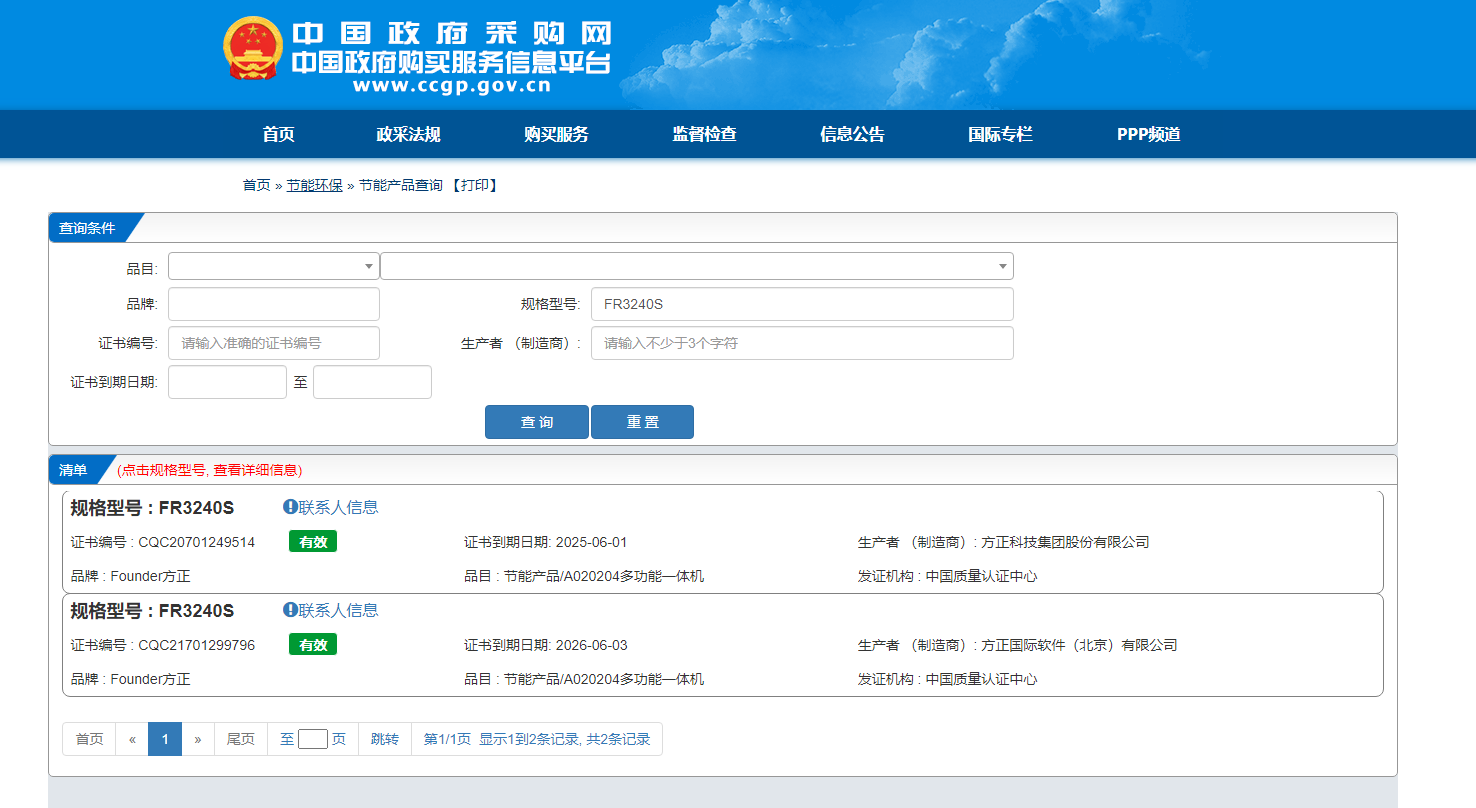Click the national emblem logo in header
The width and height of the screenshot is (1476, 808).
coord(254,48)
